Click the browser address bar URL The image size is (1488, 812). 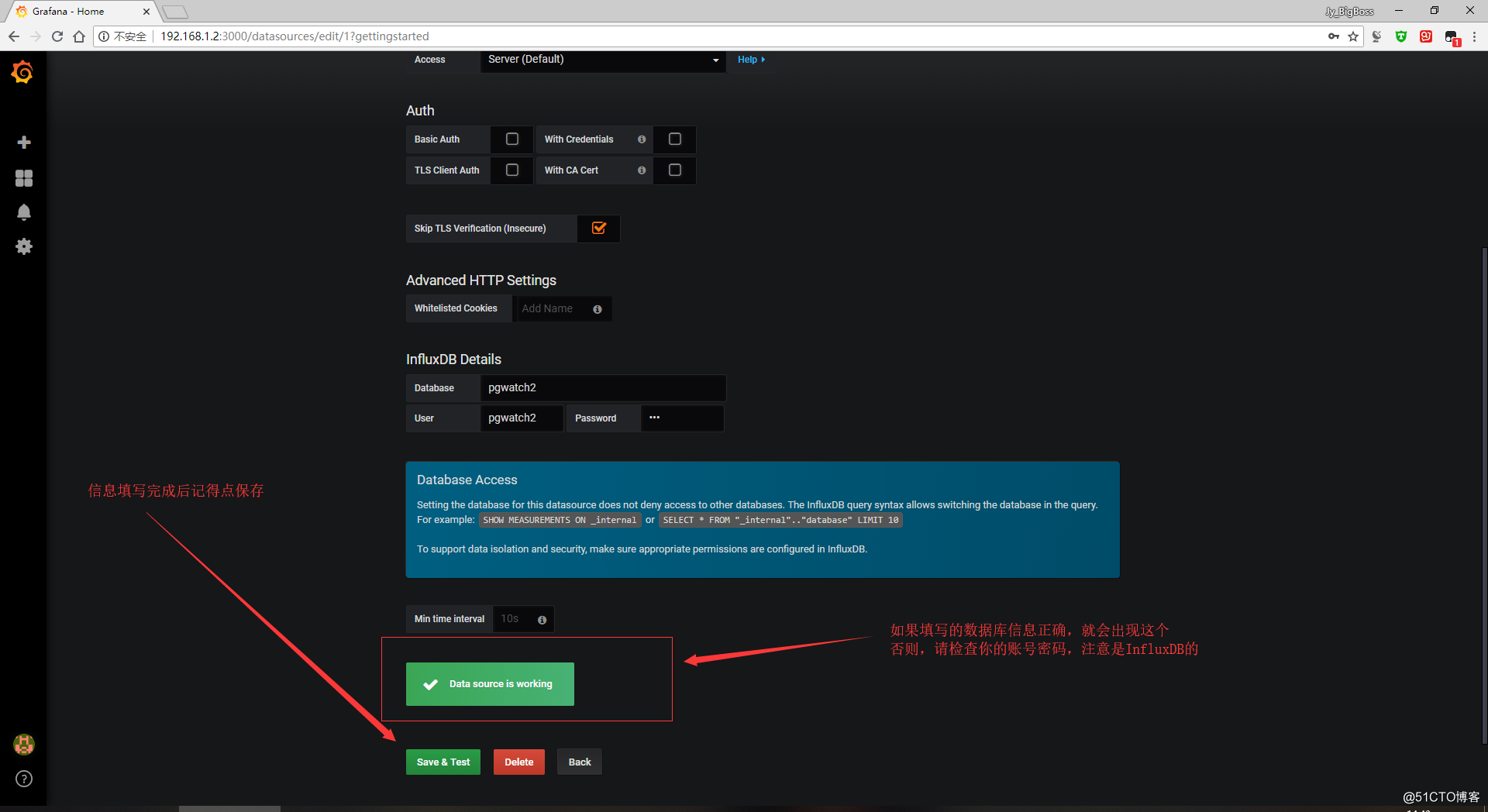coord(294,36)
